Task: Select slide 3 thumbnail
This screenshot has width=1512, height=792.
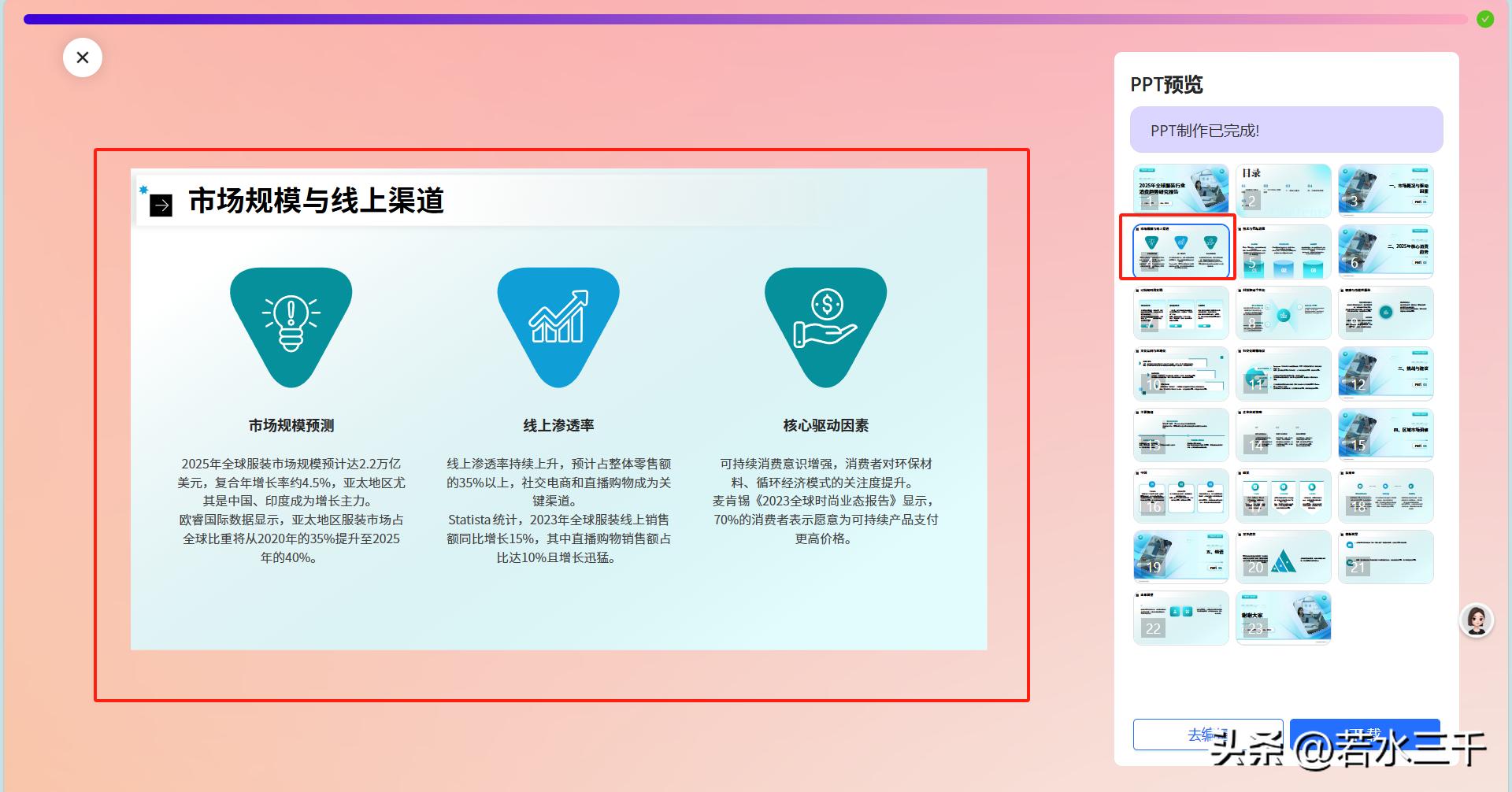Action: (x=1386, y=190)
